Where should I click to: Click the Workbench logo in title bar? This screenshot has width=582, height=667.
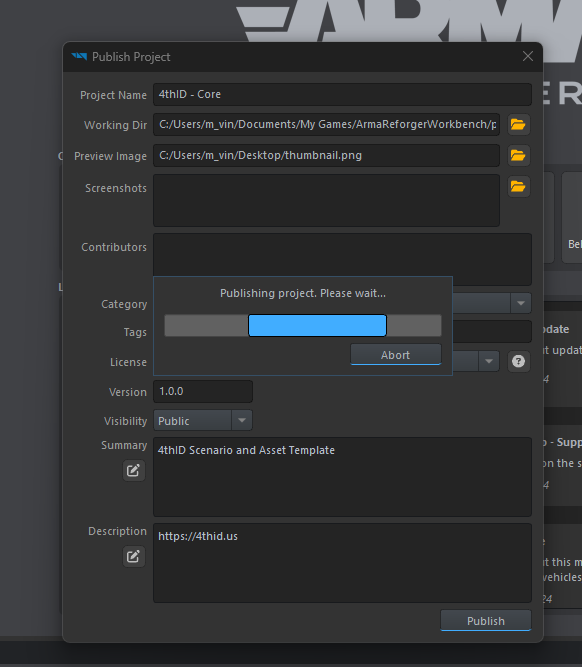pyautogui.click(x=79, y=57)
